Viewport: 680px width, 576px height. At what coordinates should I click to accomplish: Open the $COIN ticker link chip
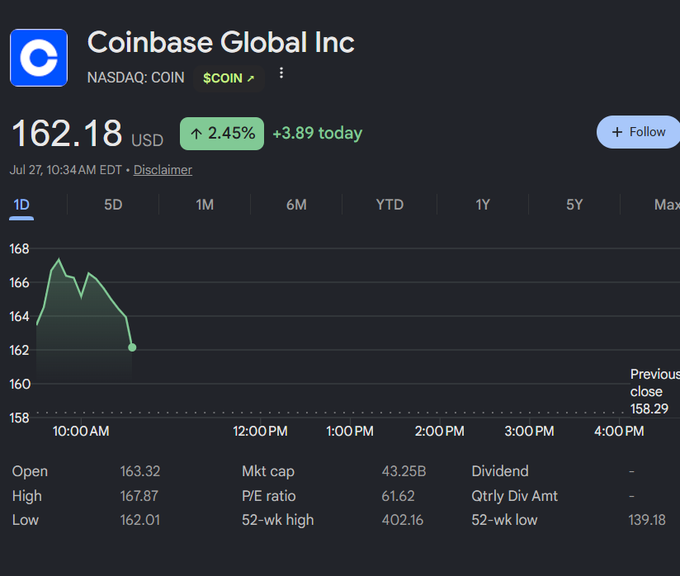229,78
